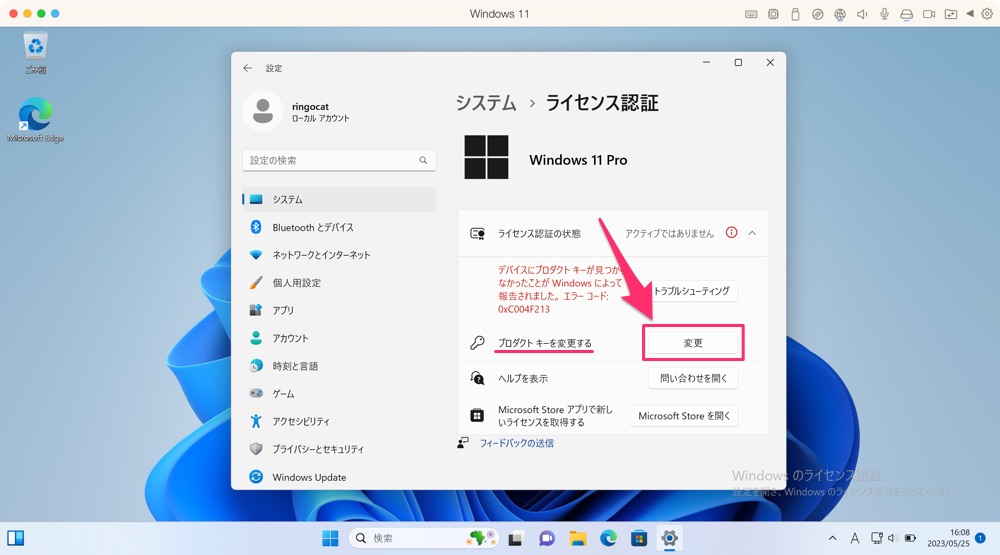Open the Parallels keyboard menu icon
This screenshot has height=555, width=1000.
pyautogui.click(x=751, y=14)
